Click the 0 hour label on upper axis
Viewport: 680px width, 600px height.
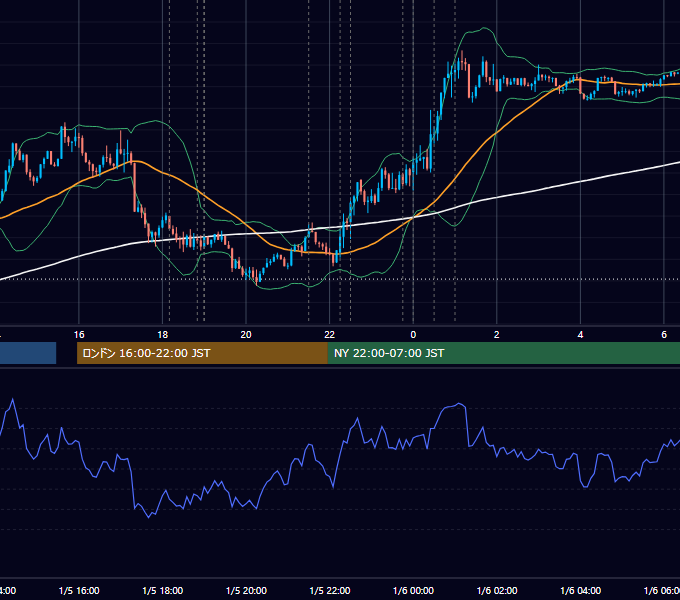pyautogui.click(x=413, y=335)
